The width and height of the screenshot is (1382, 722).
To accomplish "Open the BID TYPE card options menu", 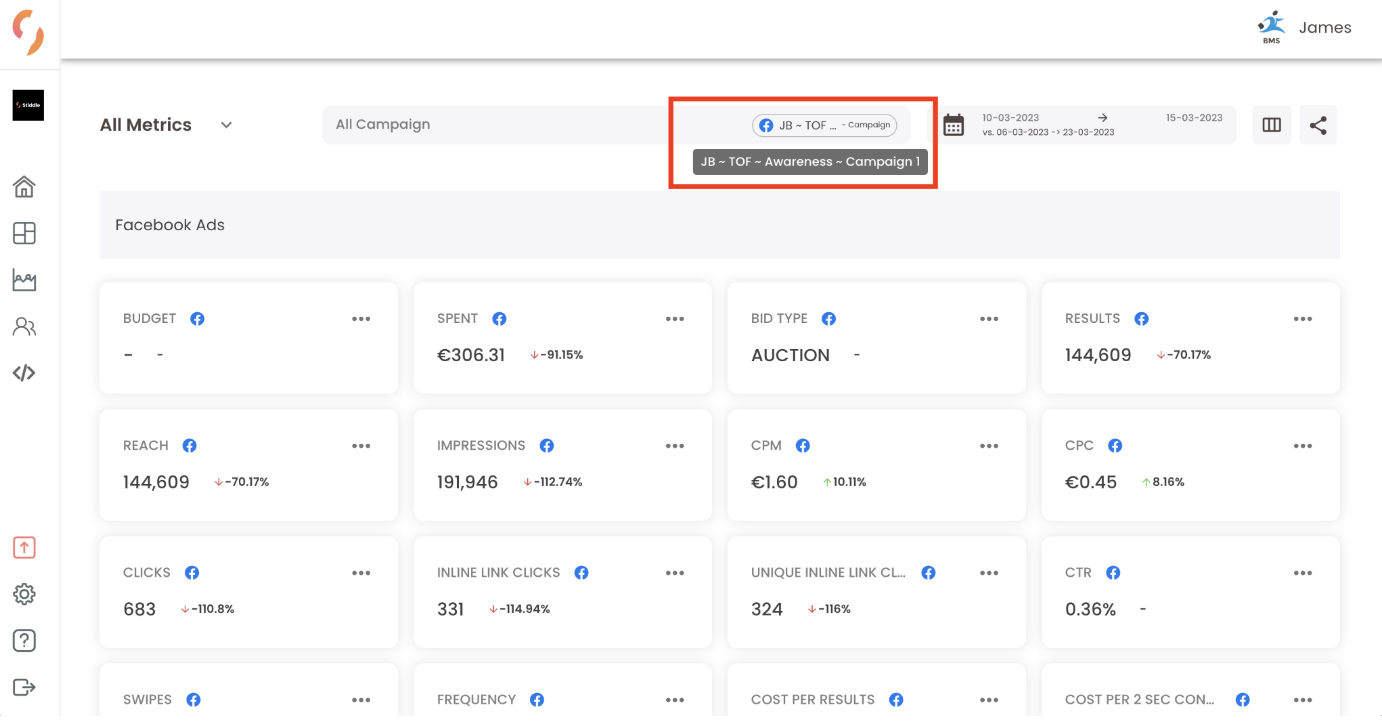I will click(x=989, y=319).
